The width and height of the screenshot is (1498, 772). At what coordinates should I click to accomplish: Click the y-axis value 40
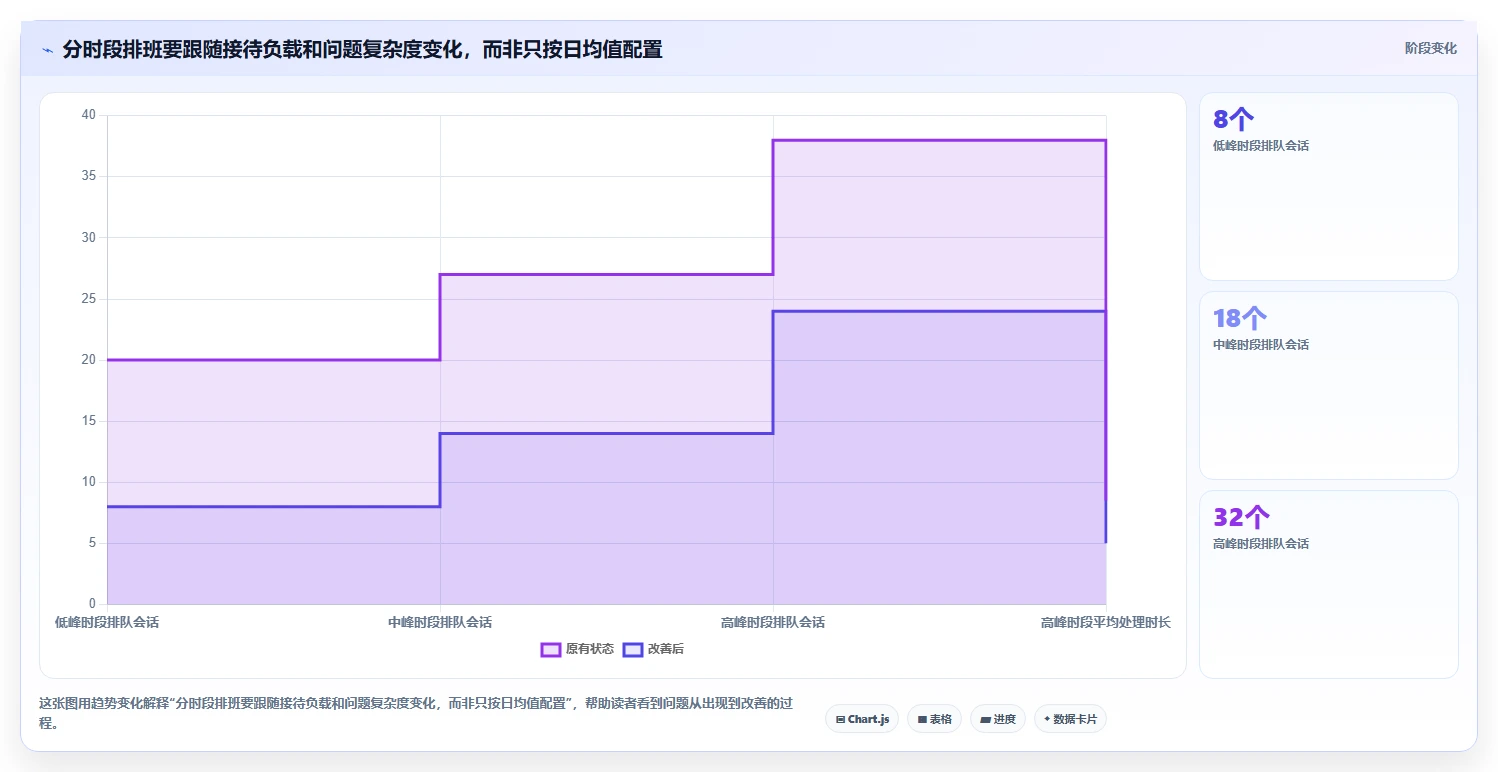click(x=89, y=115)
